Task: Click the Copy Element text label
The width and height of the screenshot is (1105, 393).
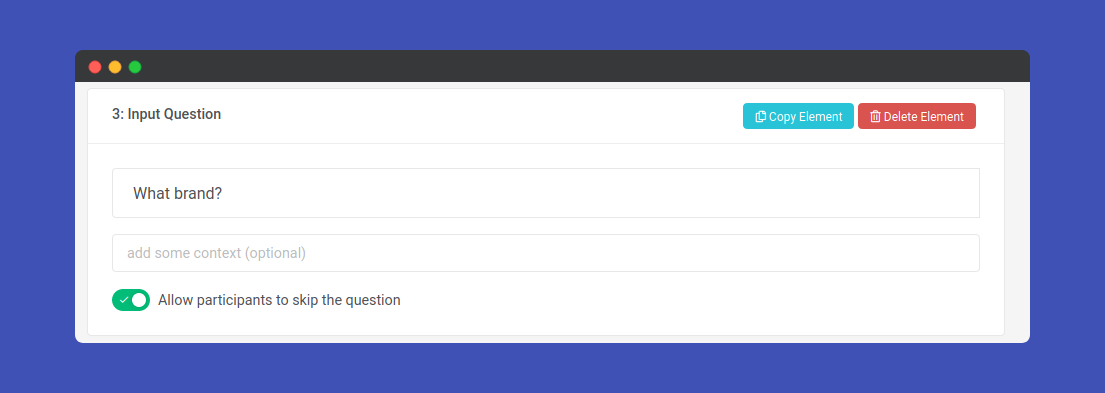Action: (x=805, y=117)
